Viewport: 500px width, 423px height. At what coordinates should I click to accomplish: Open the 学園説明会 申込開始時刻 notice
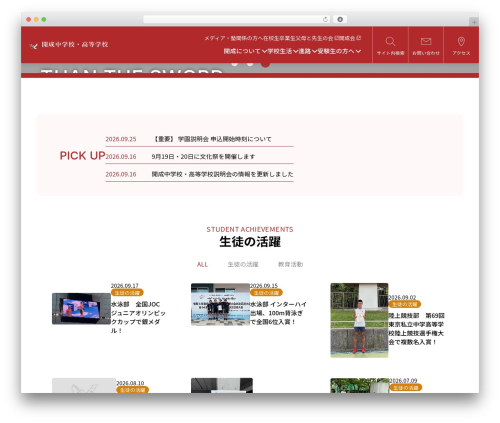(x=212, y=139)
